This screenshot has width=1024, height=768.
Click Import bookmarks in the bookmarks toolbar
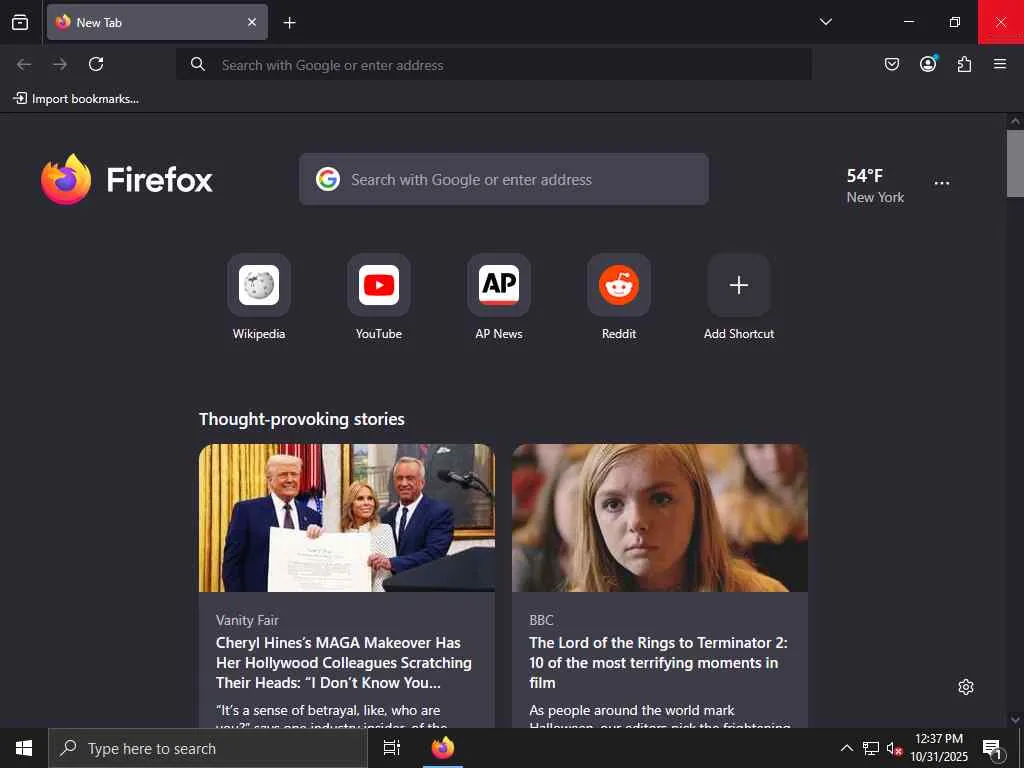(76, 99)
